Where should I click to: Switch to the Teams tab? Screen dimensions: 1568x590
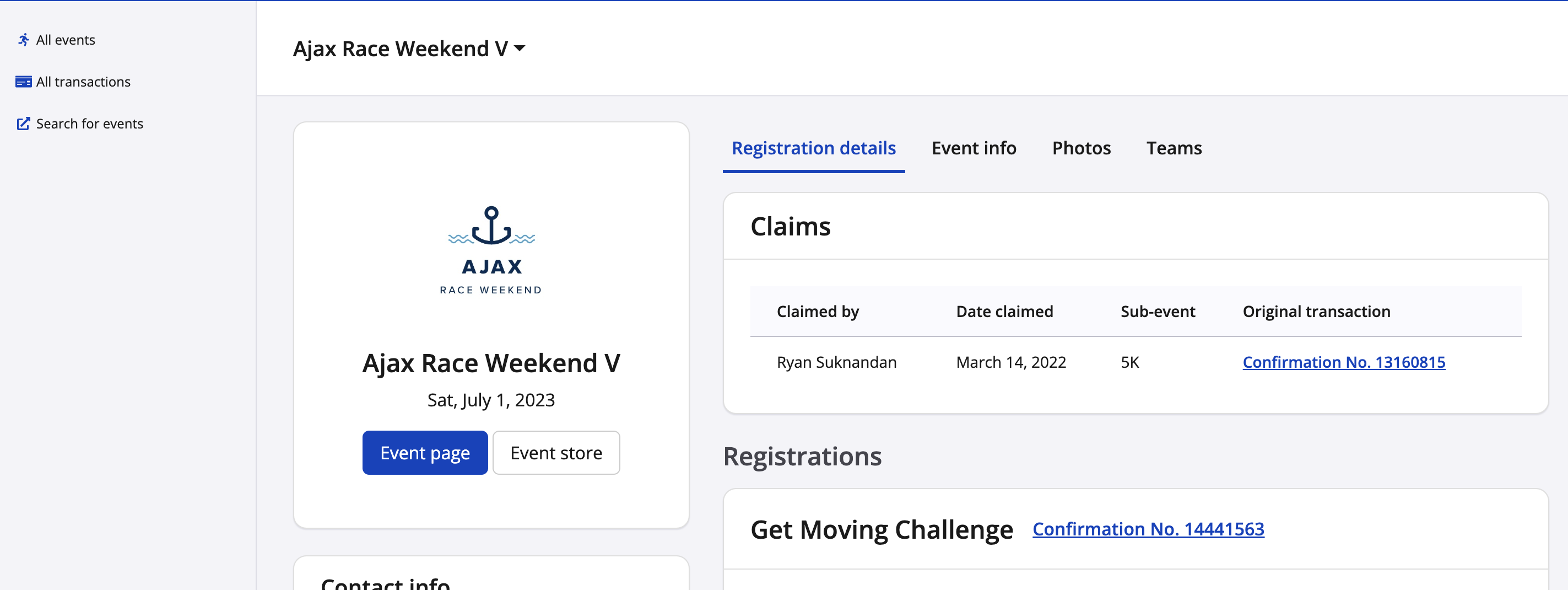[x=1174, y=148]
